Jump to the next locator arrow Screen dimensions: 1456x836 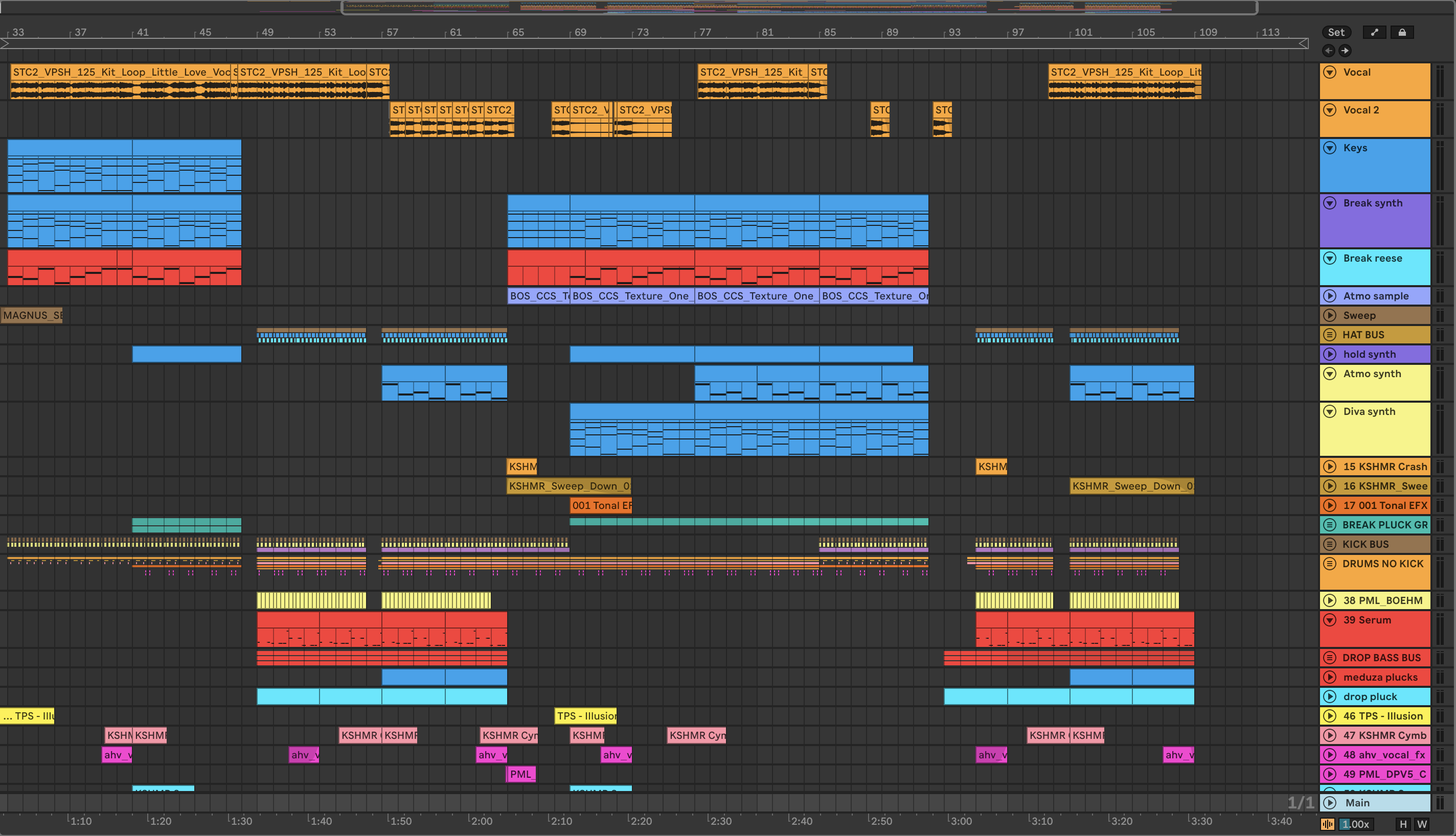(1345, 51)
